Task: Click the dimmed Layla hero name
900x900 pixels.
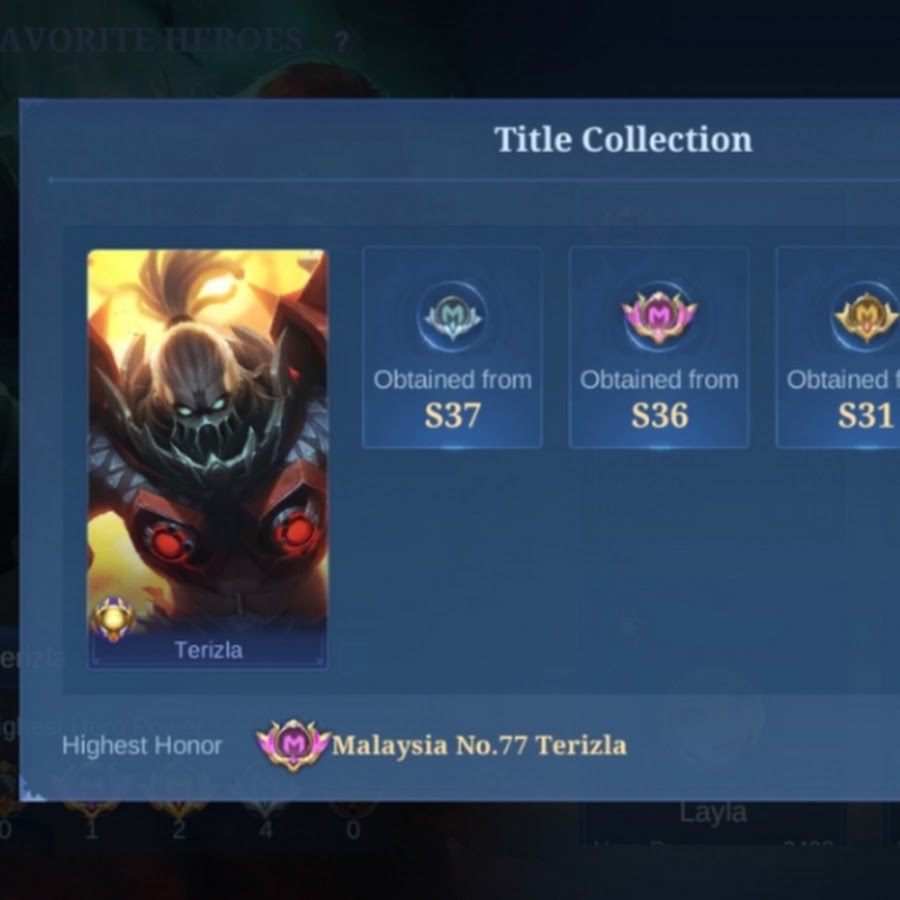Action: [713, 813]
